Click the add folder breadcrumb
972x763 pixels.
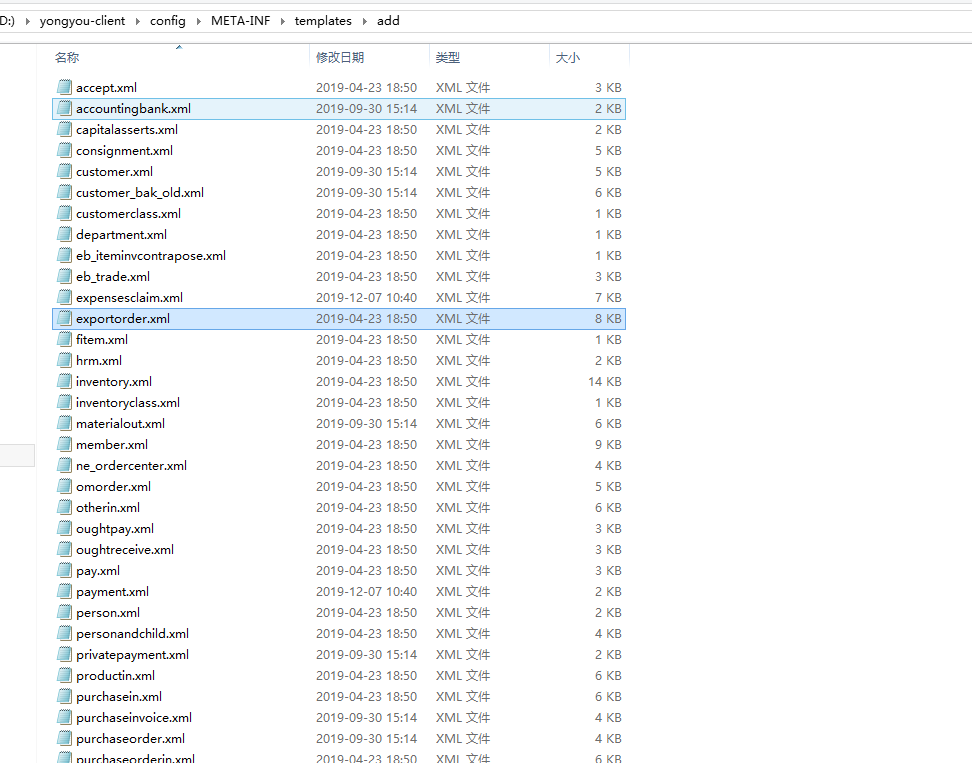(x=388, y=21)
